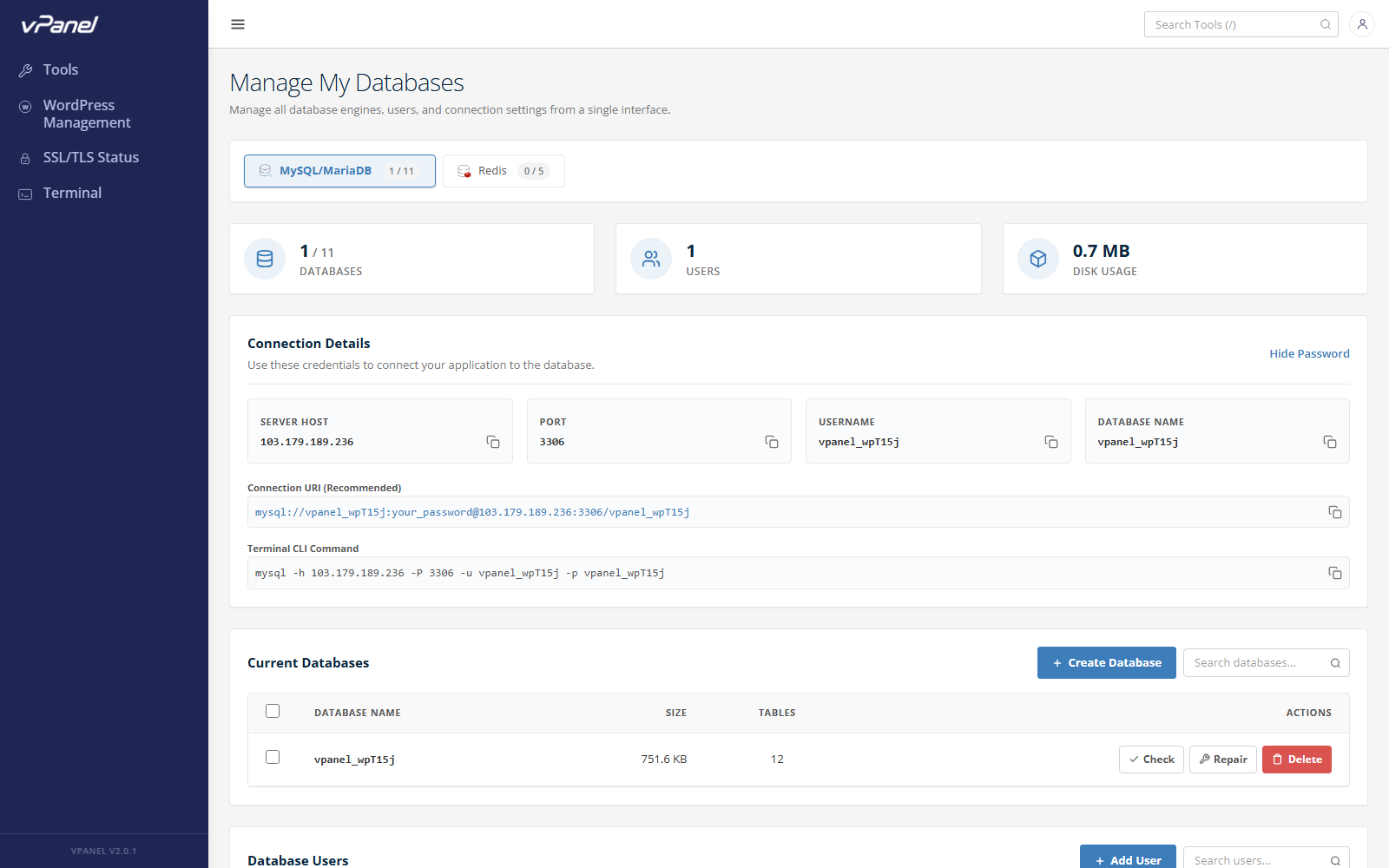Click the search magnifier in Search Tools
Screen dimensions: 1389x868
point(1326,24)
